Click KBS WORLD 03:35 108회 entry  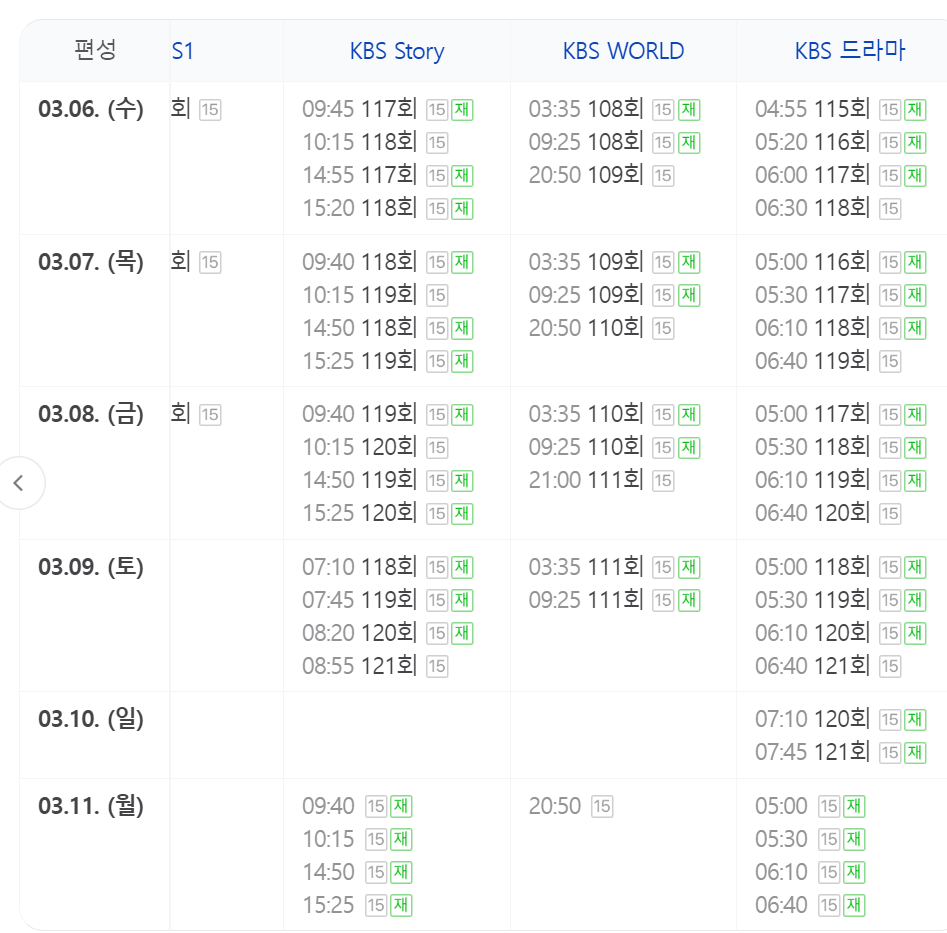614,109
